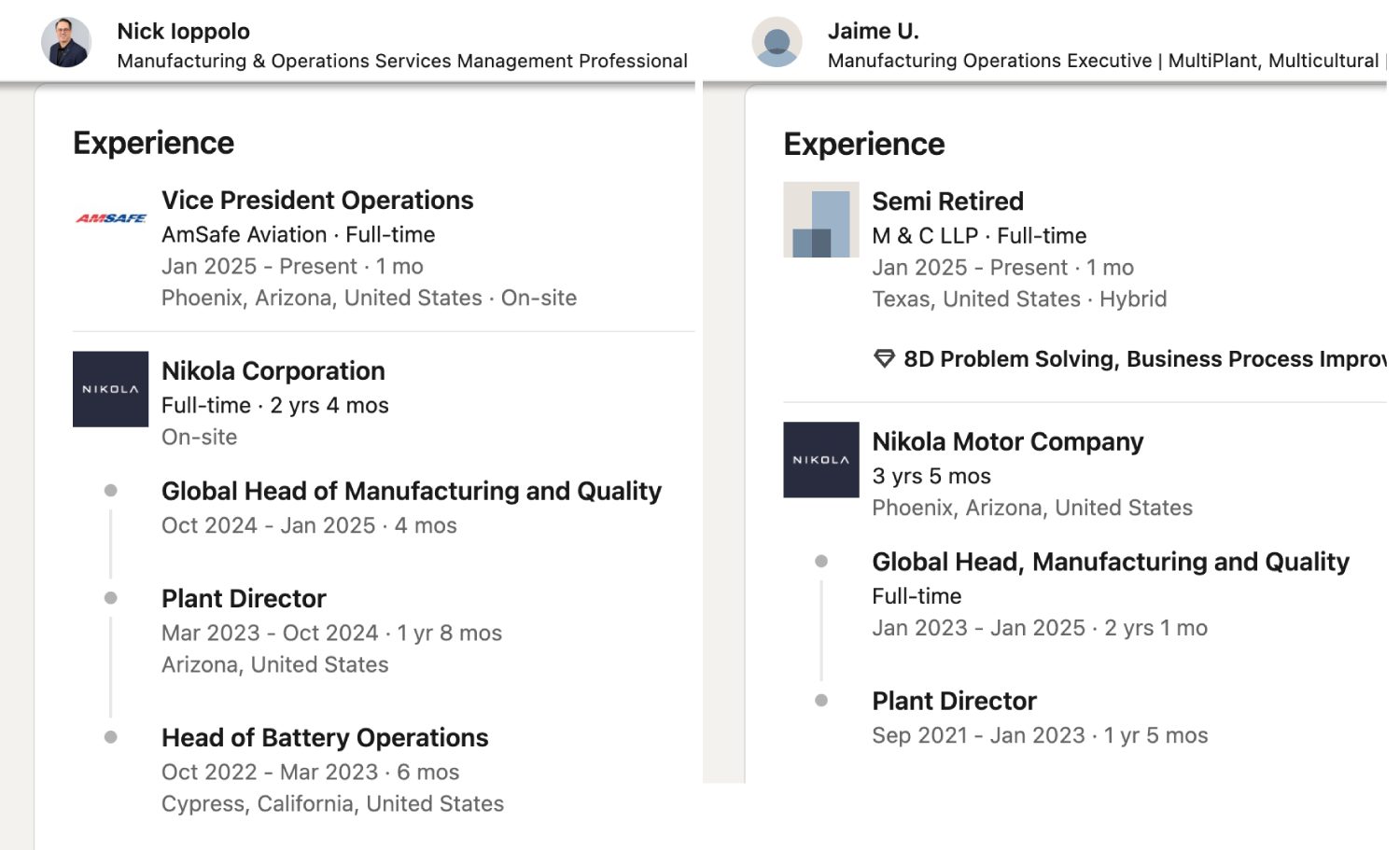Screen dimensions: 1400x850
Task: Click 'Full-time' under Global Head, Manufacturing and Quality
Action: coord(917,596)
